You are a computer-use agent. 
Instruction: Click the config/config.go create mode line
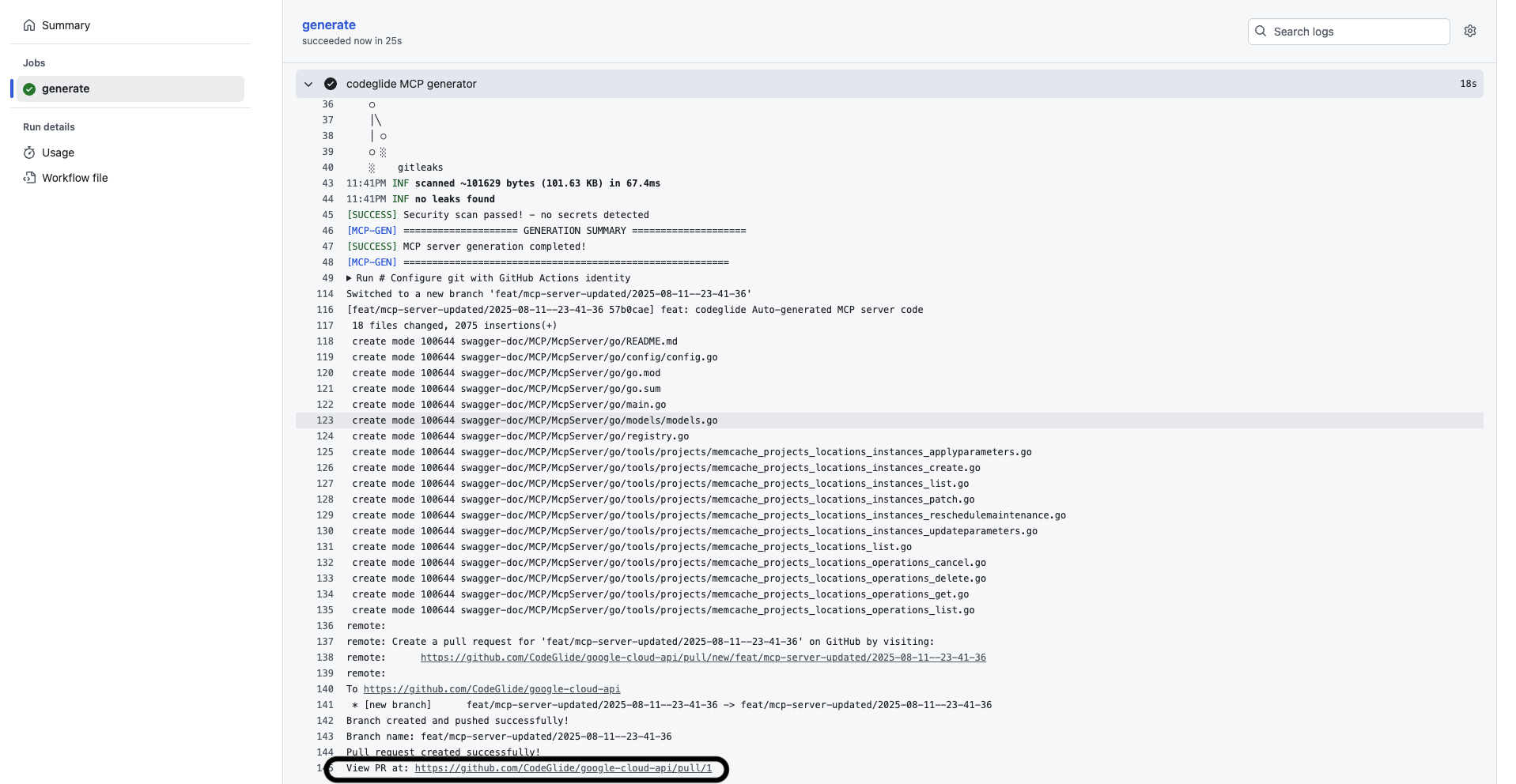pos(535,357)
